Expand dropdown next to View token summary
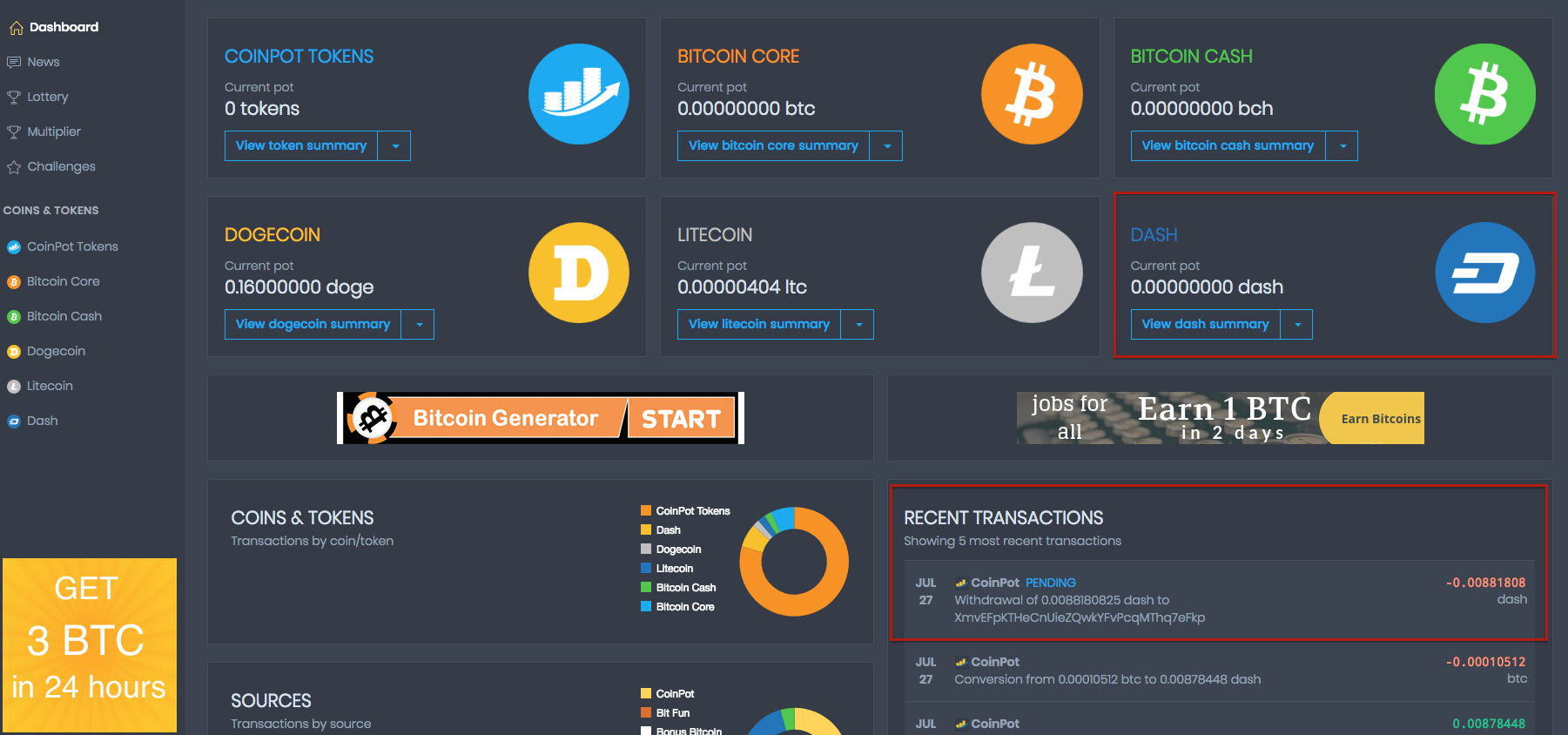This screenshot has height=735, width=1568. pos(394,146)
